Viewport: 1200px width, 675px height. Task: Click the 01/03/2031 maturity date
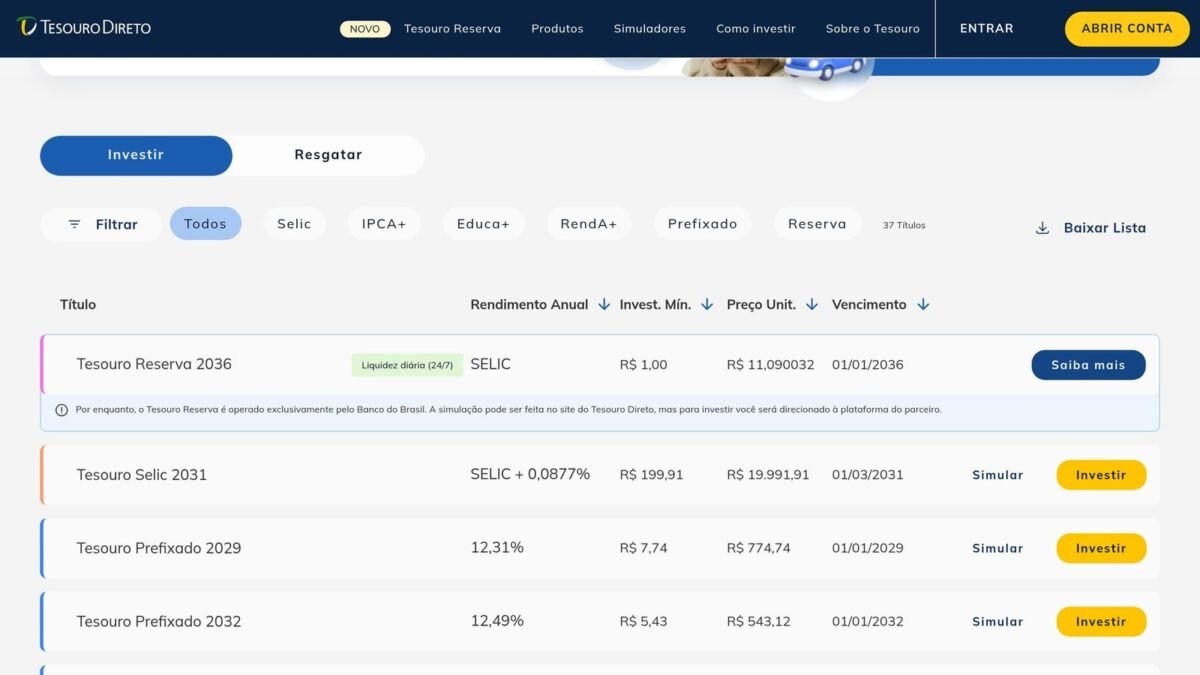868,475
